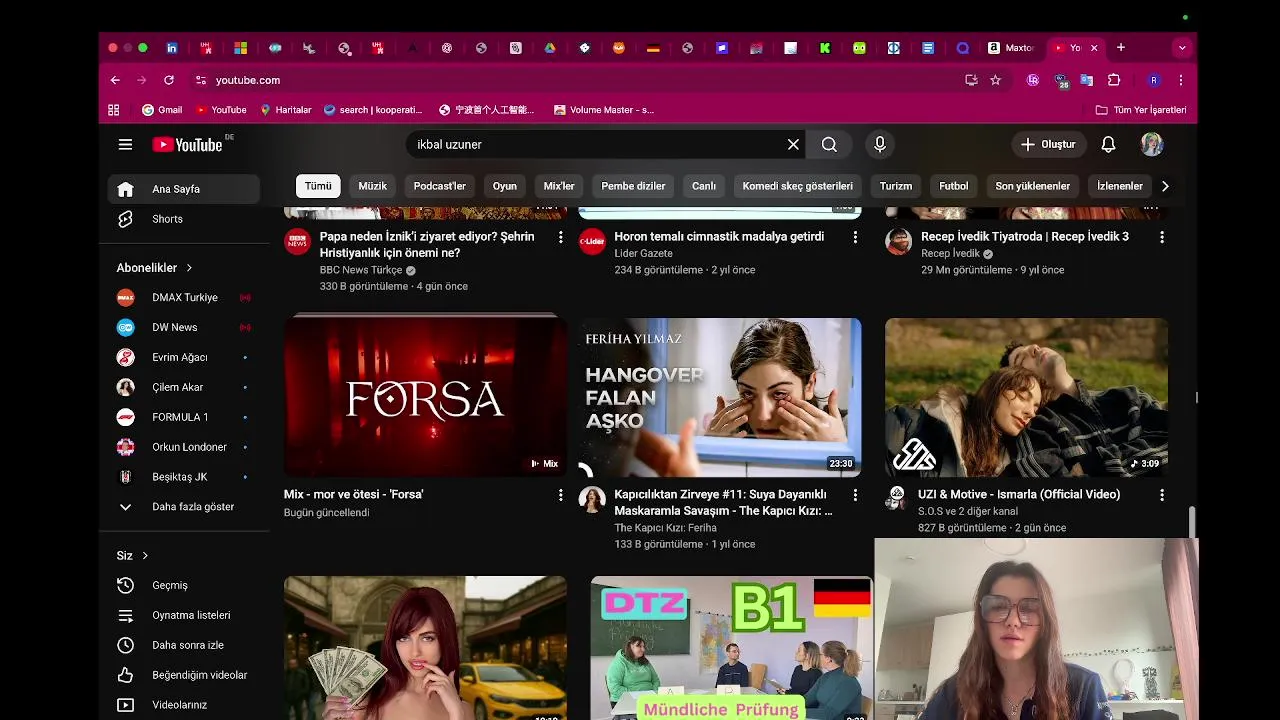Open Beğendiğim videolar liked videos
The height and width of the screenshot is (720, 1280).
(184, 675)
